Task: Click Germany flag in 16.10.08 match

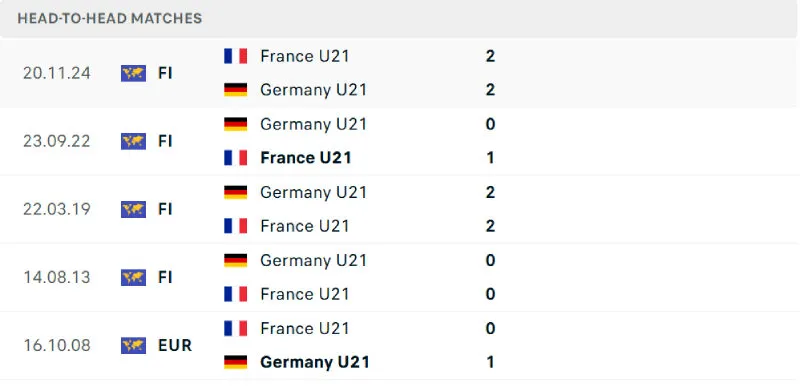Action: click(235, 363)
